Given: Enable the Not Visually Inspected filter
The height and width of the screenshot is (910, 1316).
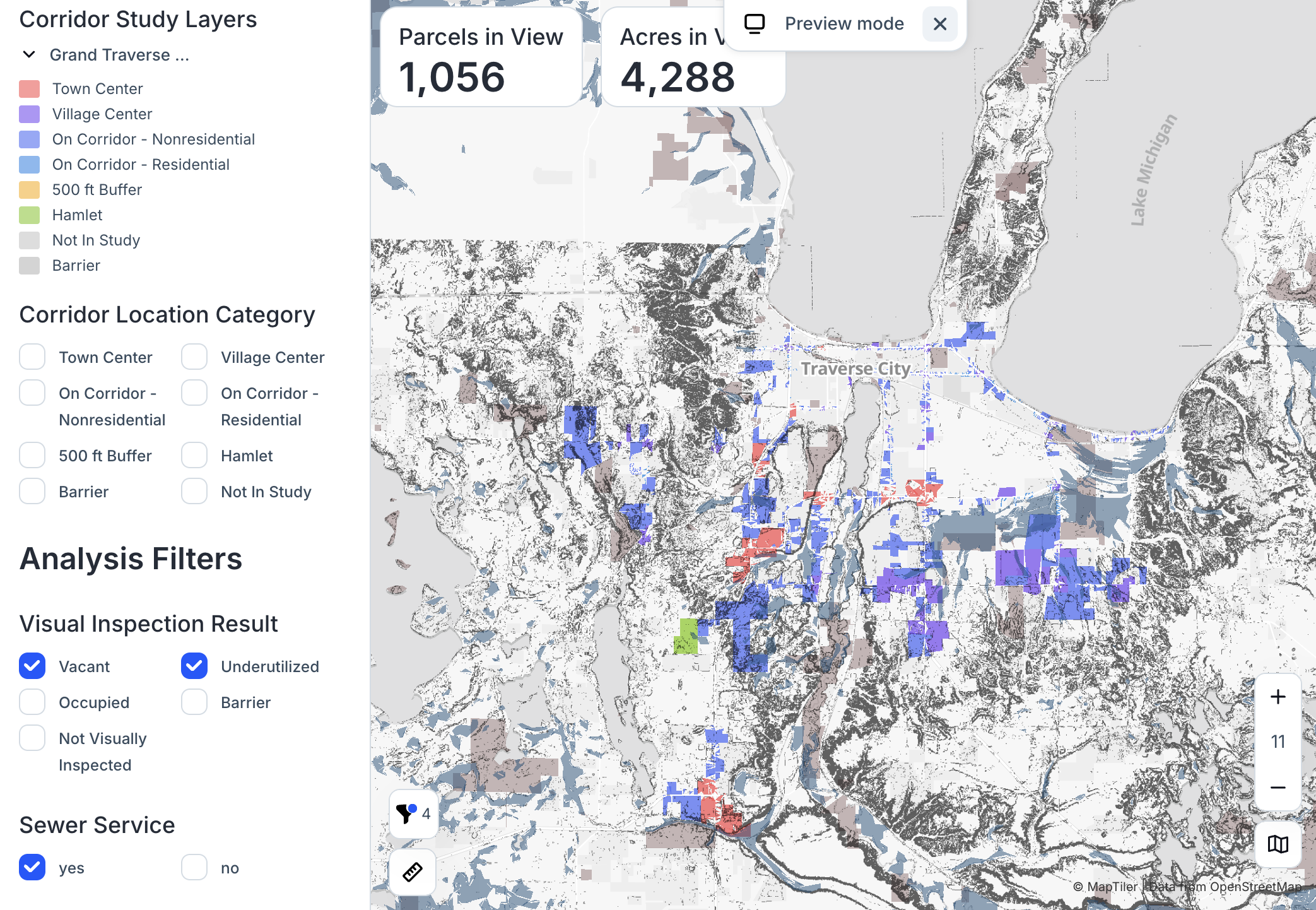Looking at the screenshot, I should (x=32, y=738).
